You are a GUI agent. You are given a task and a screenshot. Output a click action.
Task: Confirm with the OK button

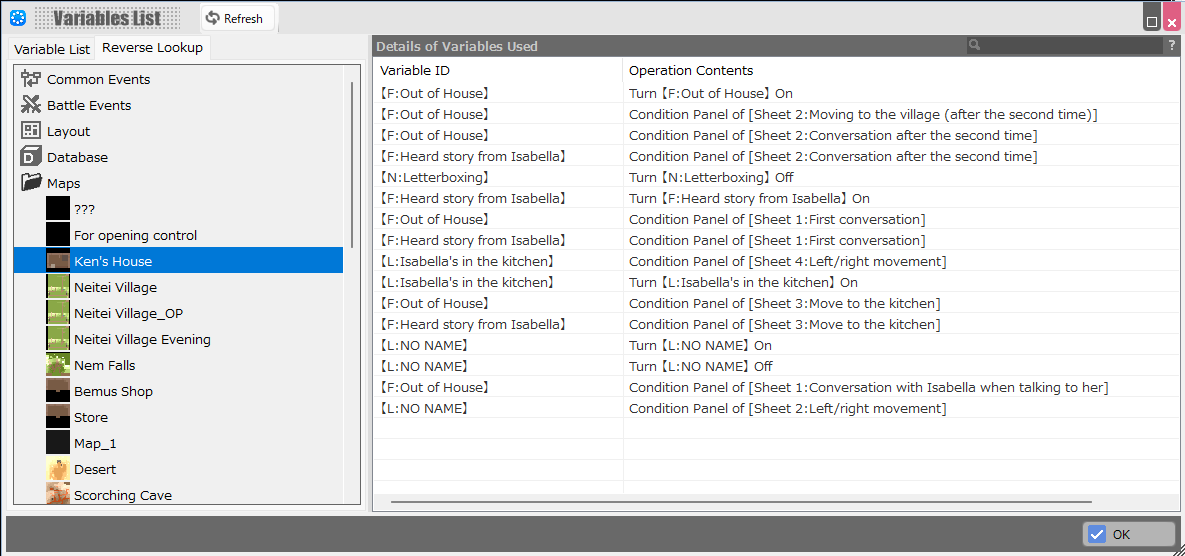click(1128, 534)
